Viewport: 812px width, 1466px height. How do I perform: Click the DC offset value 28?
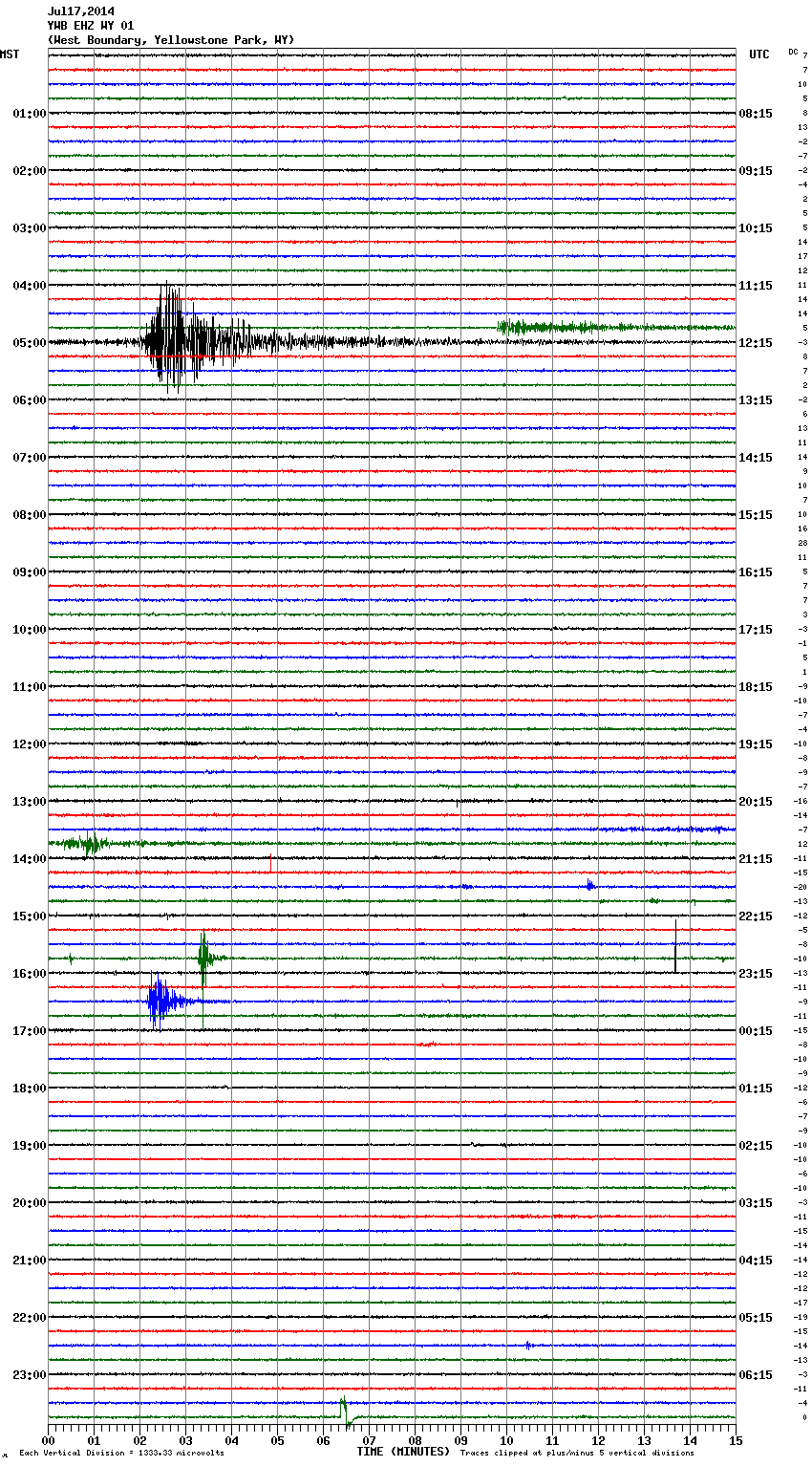803,543
